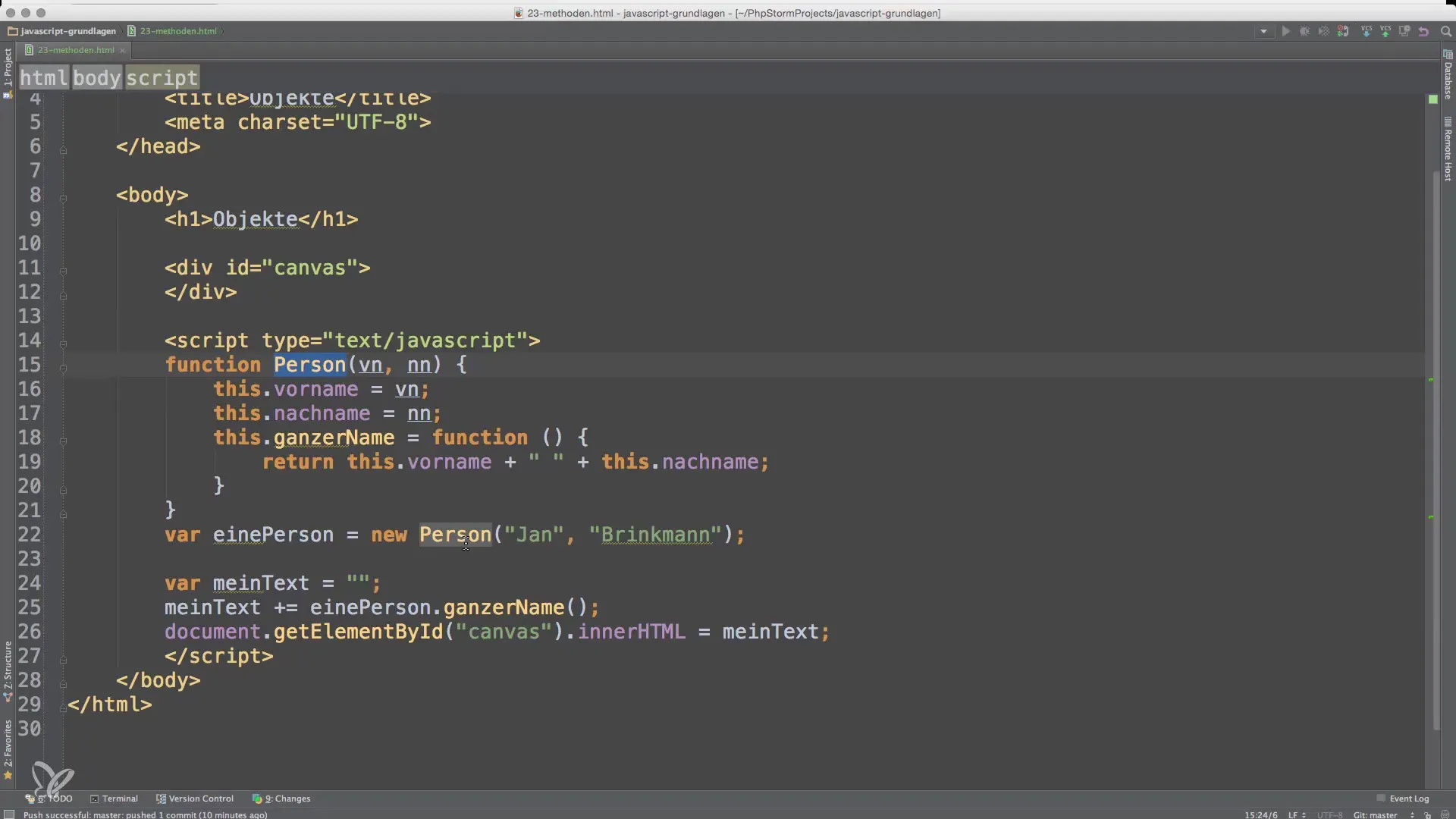The height and width of the screenshot is (819, 1456).
Task: Click listen for PHP debug connections icon
Action: 1343,32
